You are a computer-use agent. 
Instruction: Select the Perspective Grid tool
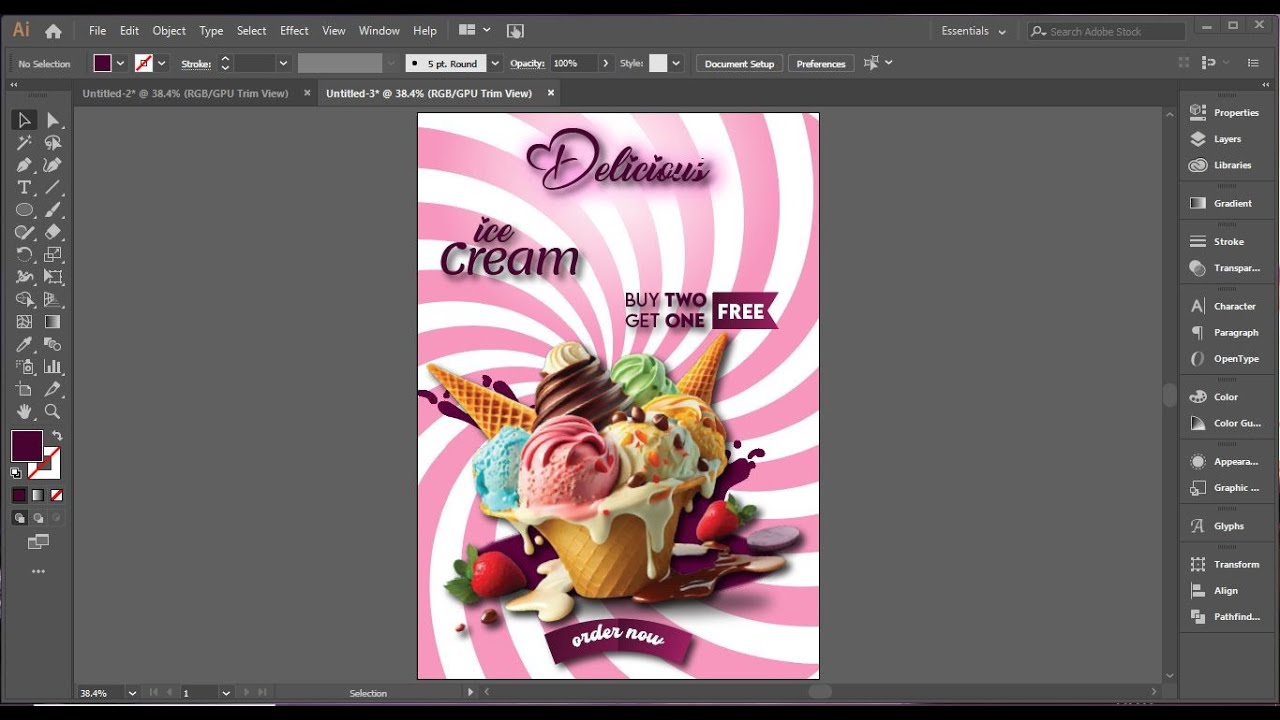[x=53, y=299]
